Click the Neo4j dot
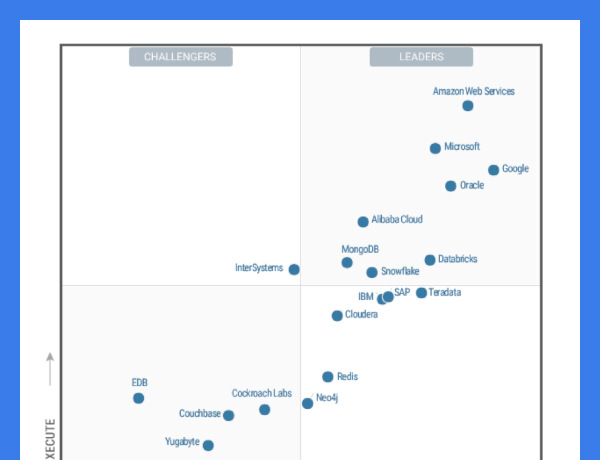 [x=308, y=404]
